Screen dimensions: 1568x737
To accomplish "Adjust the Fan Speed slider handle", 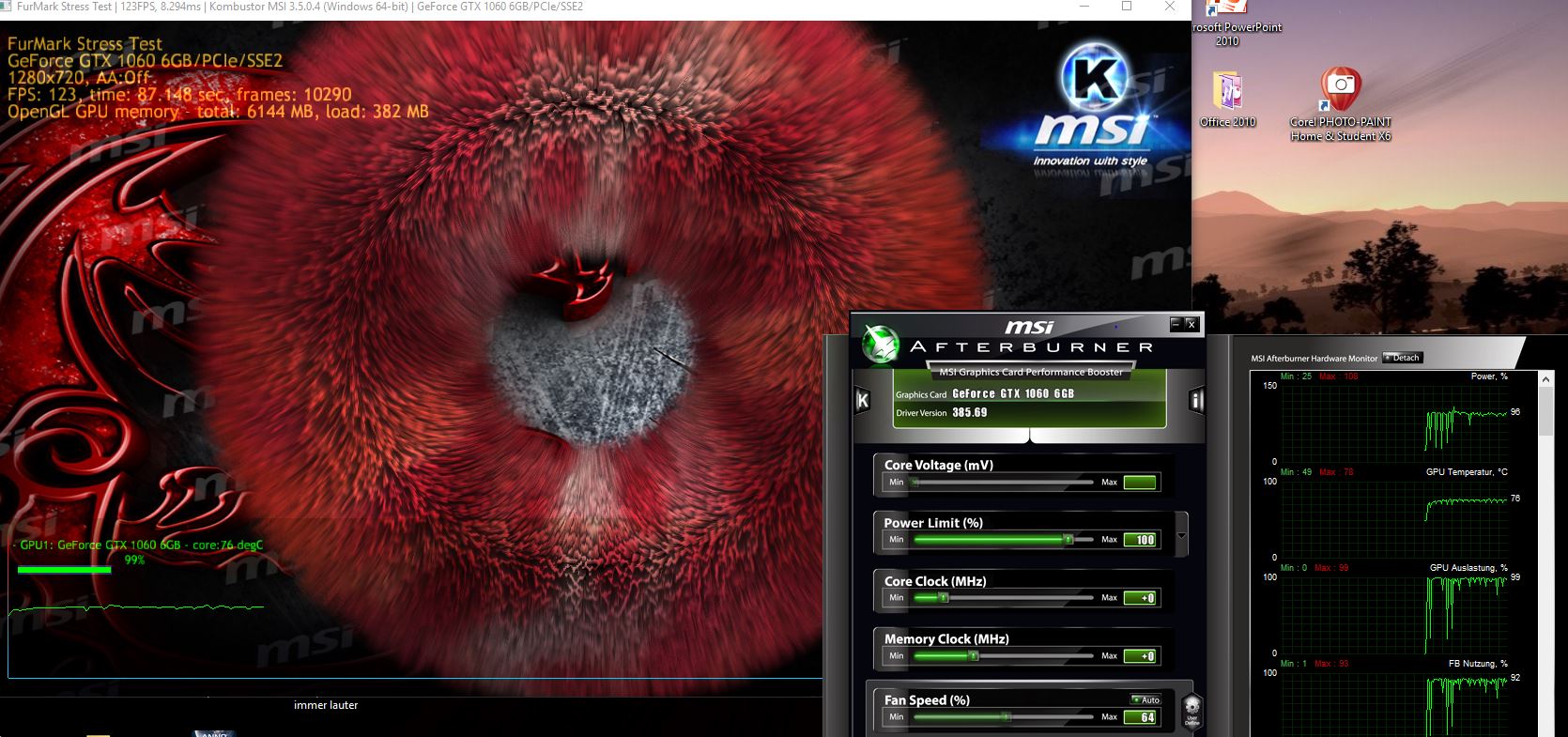I will click(x=1006, y=716).
